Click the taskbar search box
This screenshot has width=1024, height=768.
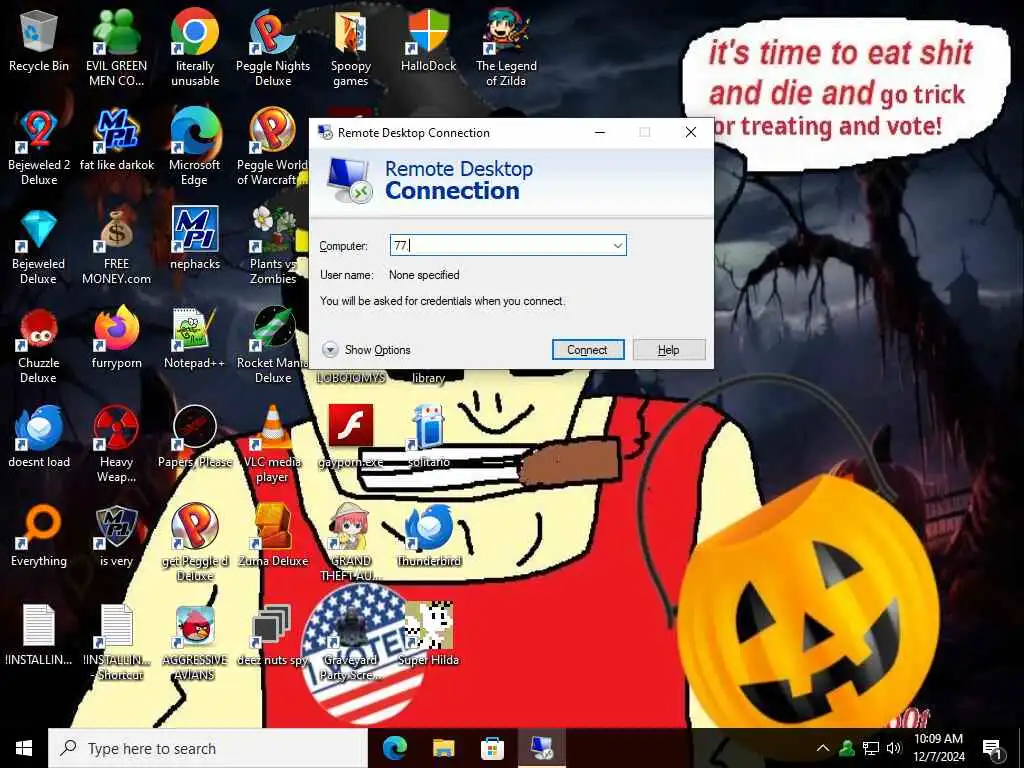pyautogui.click(x=208, y=748)
